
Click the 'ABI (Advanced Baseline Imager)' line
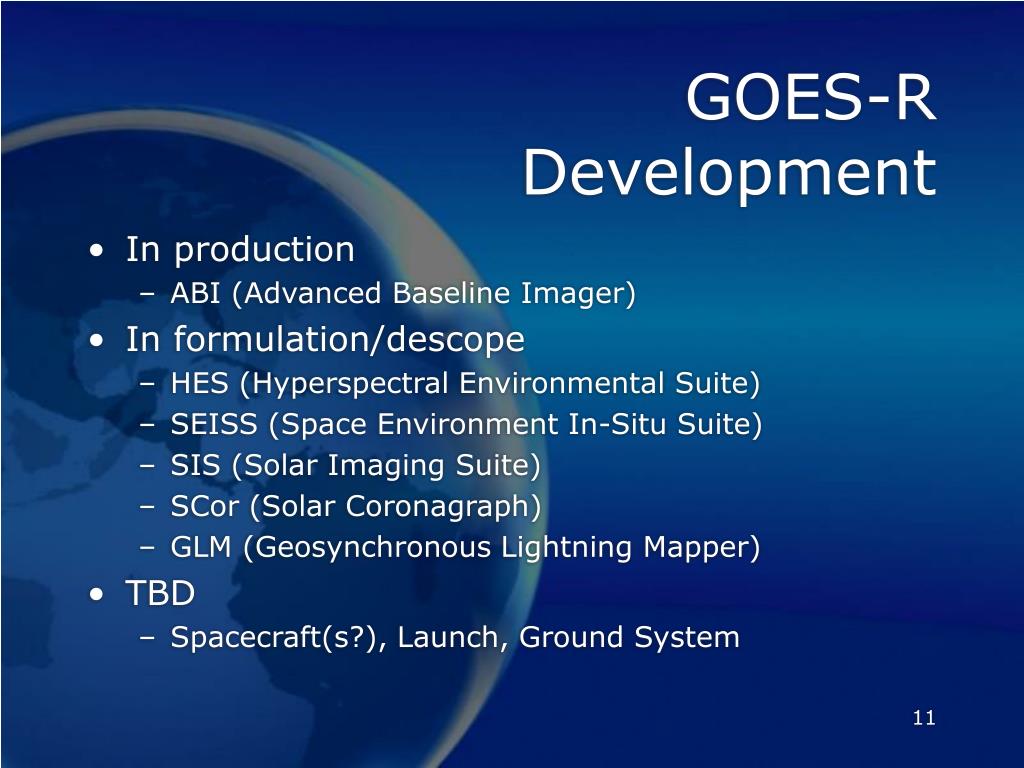click(x=402, y=293)
